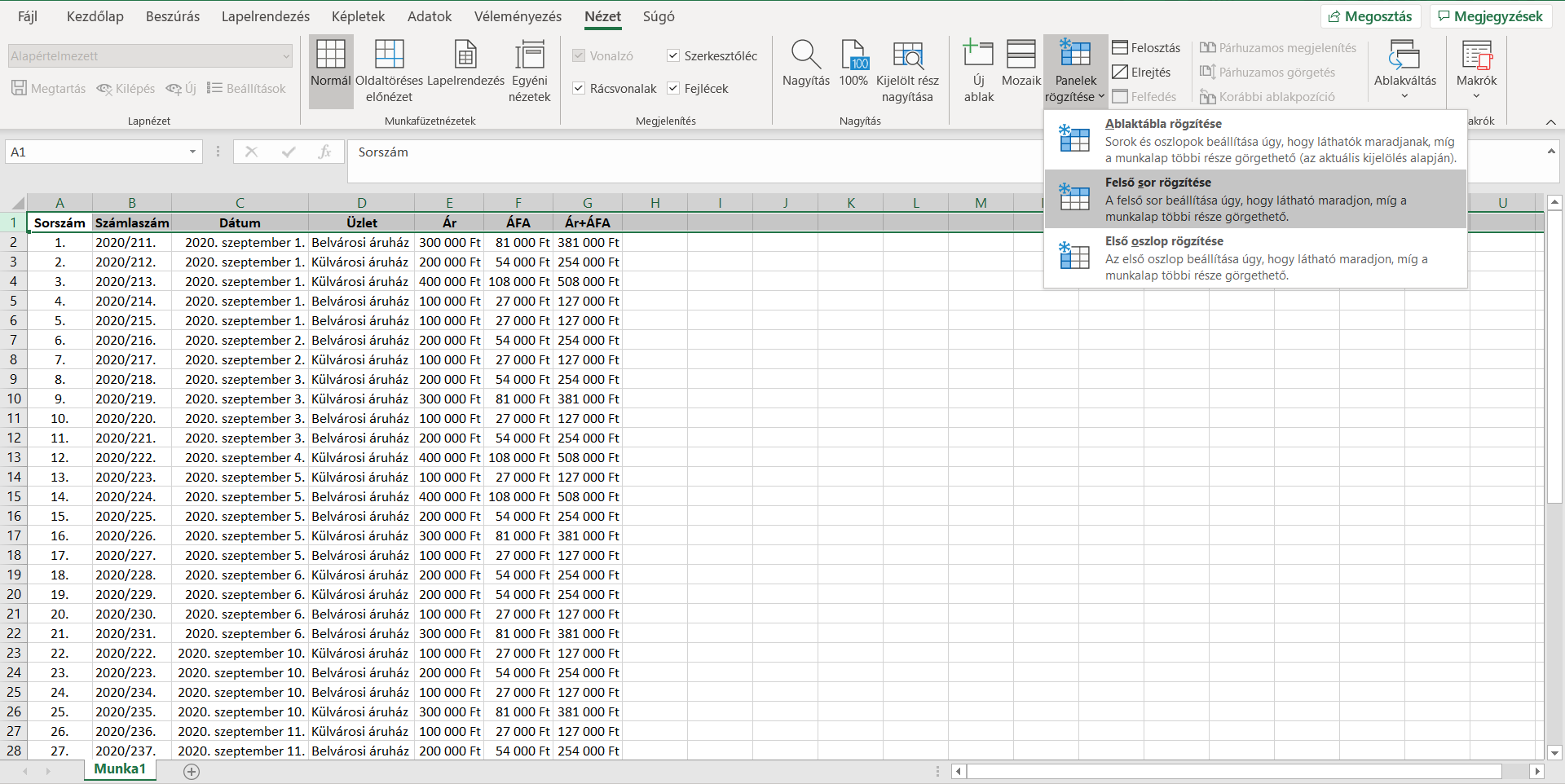
Task: Toggle the Rácsvonalak checkbox
Action: point(579,89)
